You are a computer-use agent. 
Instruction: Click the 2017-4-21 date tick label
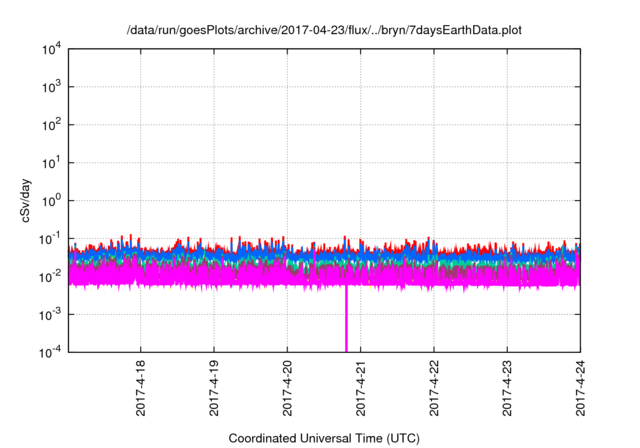coord(360,388)
